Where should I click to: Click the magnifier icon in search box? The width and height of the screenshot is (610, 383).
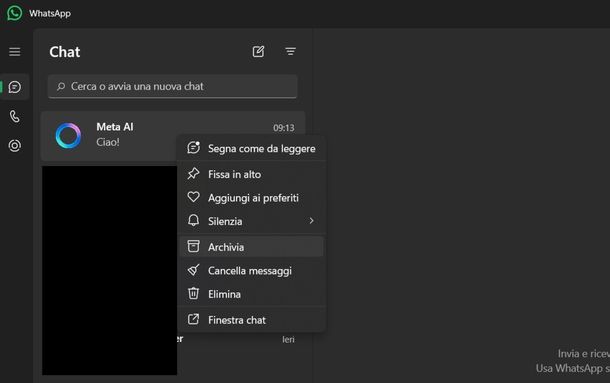click(61, 86)
